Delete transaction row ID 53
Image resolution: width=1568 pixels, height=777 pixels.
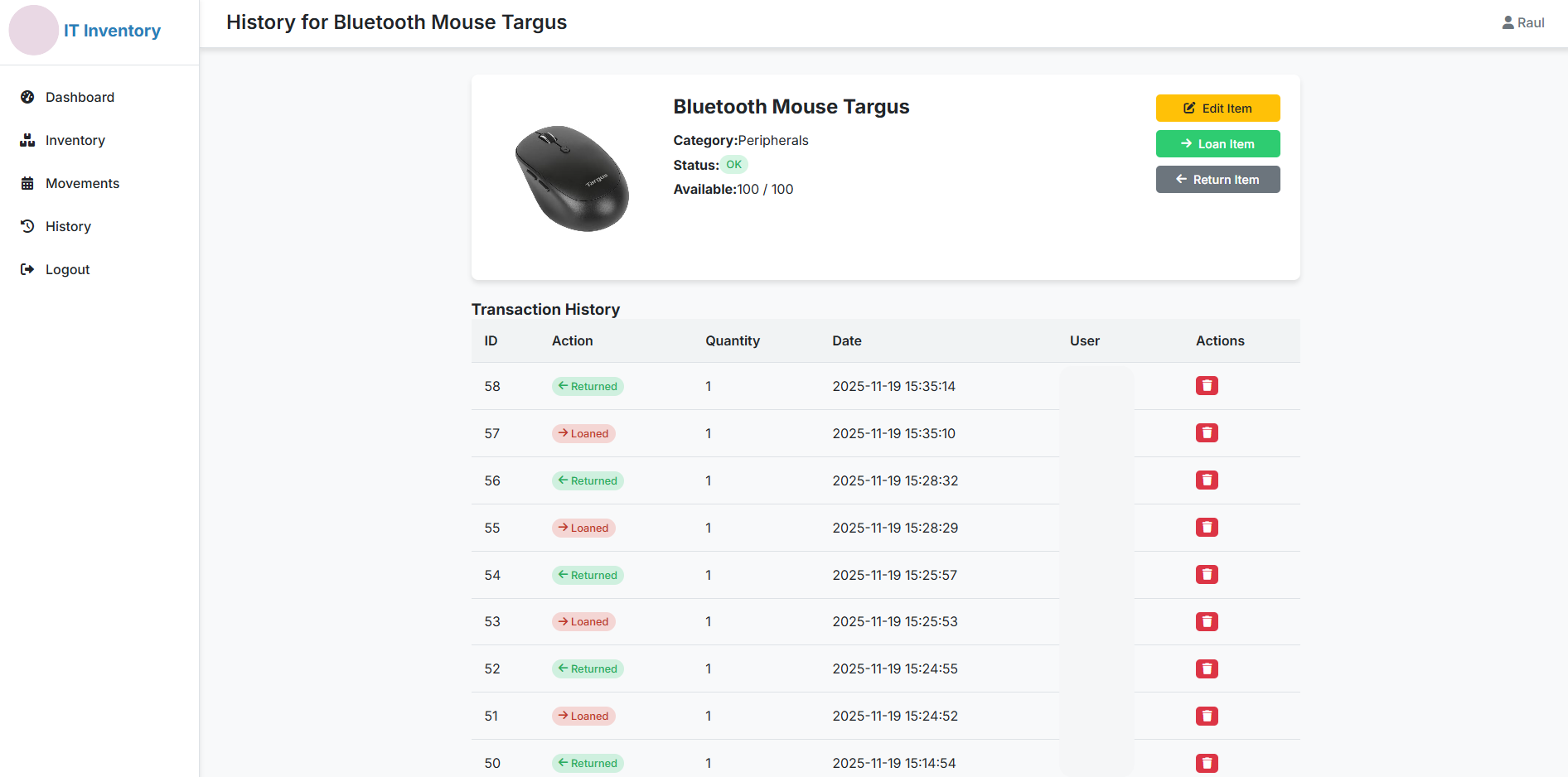pyautogui.click(x=1207, y=621)
